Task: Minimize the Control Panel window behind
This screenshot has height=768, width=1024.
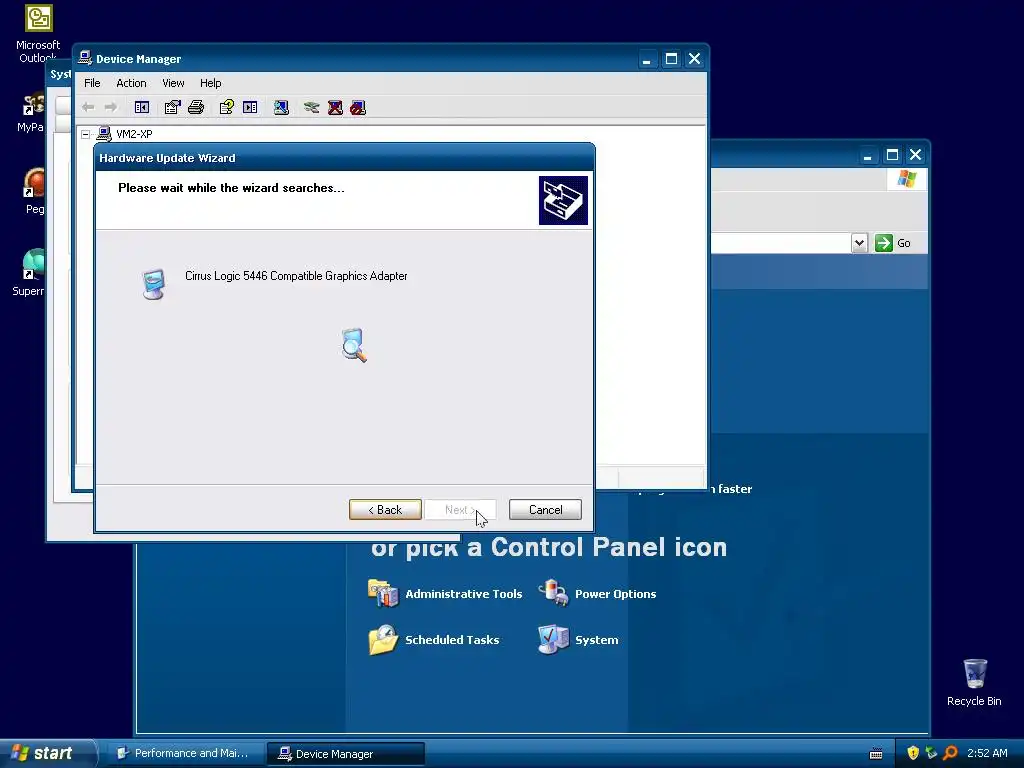Action: (867, 155)
